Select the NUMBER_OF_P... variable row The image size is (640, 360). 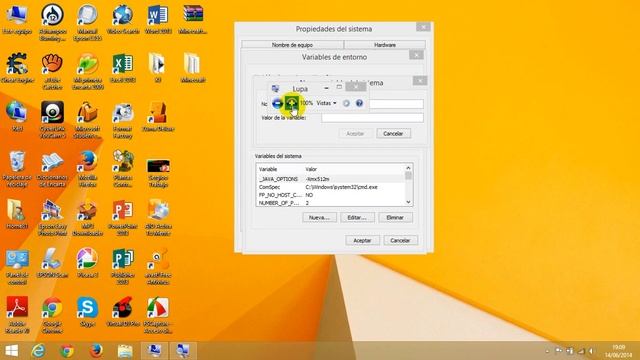[331, 202]
